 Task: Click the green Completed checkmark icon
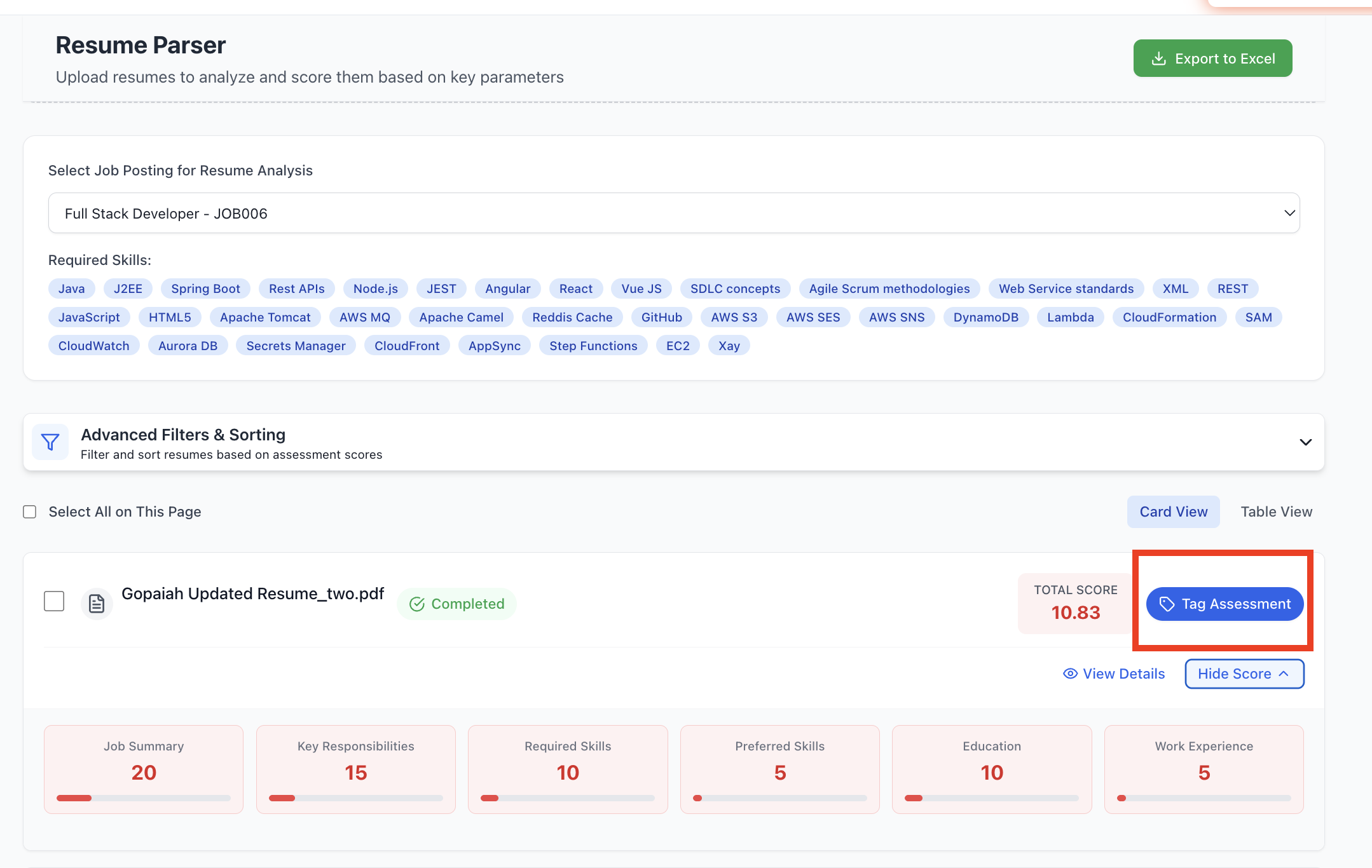click(x=417, y=604)
